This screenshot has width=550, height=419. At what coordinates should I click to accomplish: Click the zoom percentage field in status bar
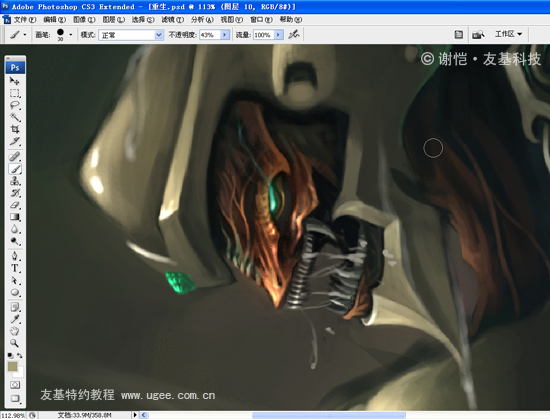(13, 415)
